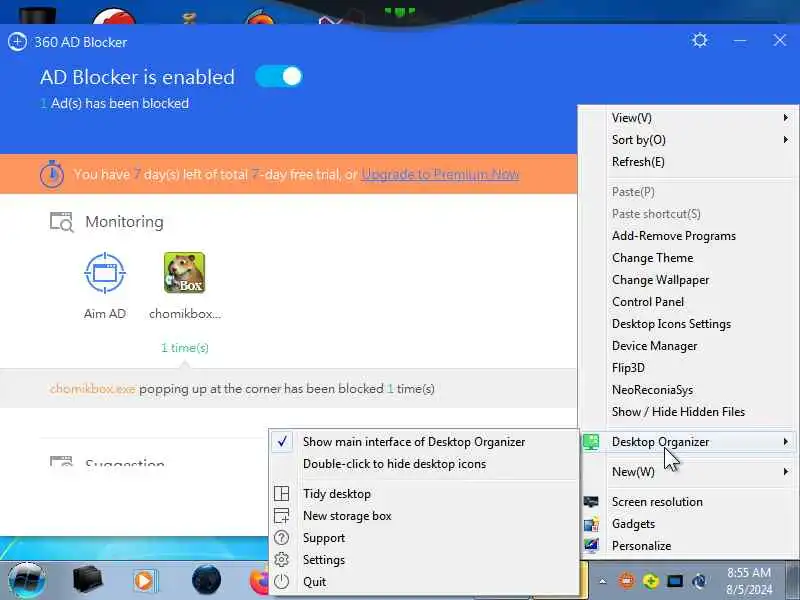Viewport: 800px width, 600px height.
Task: Launch Device Manager from context menu
Action: pyautogui.click(x=654, y=345)
